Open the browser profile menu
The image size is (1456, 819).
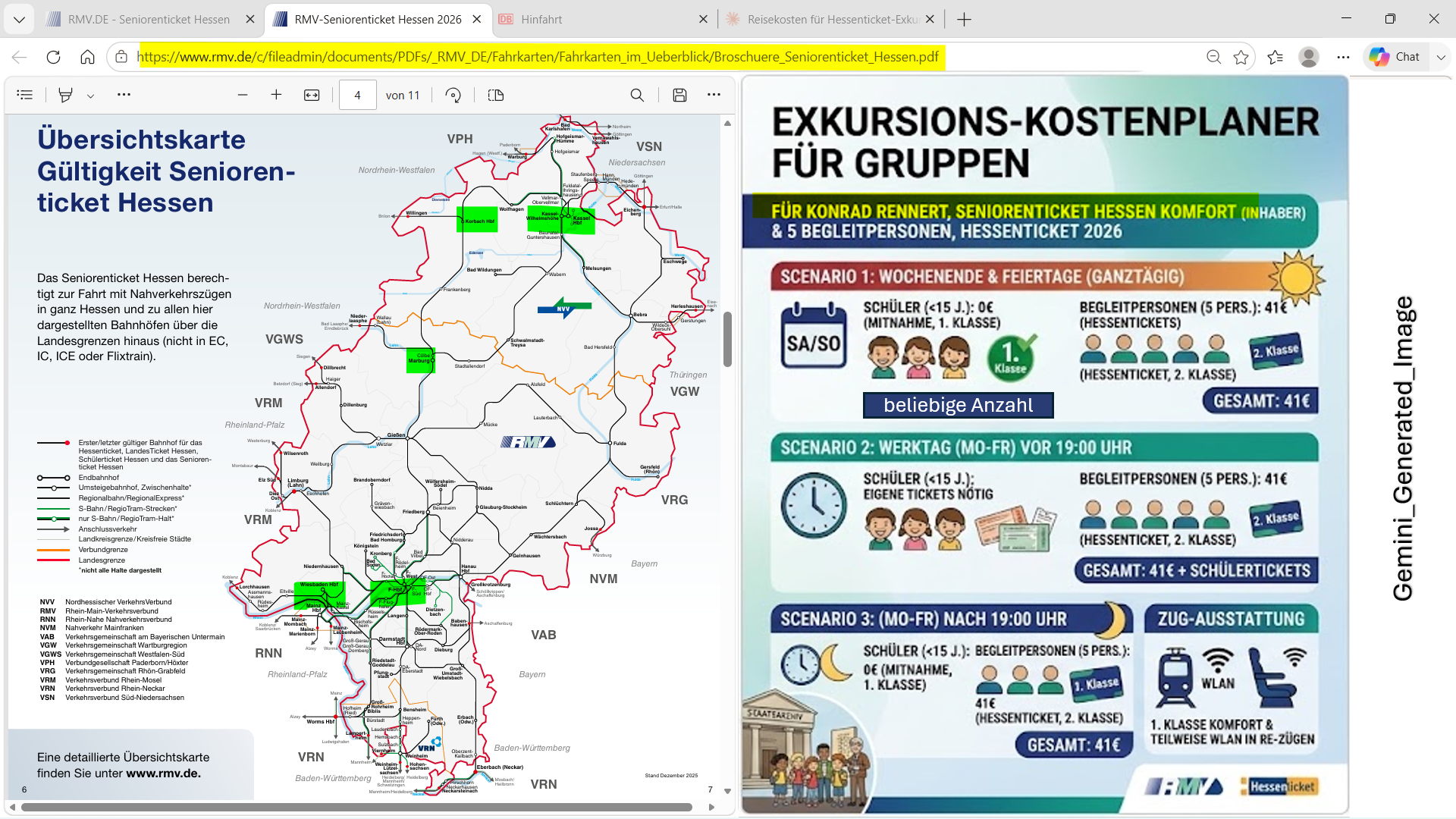pyautogui.click(x=1309, y=57)
